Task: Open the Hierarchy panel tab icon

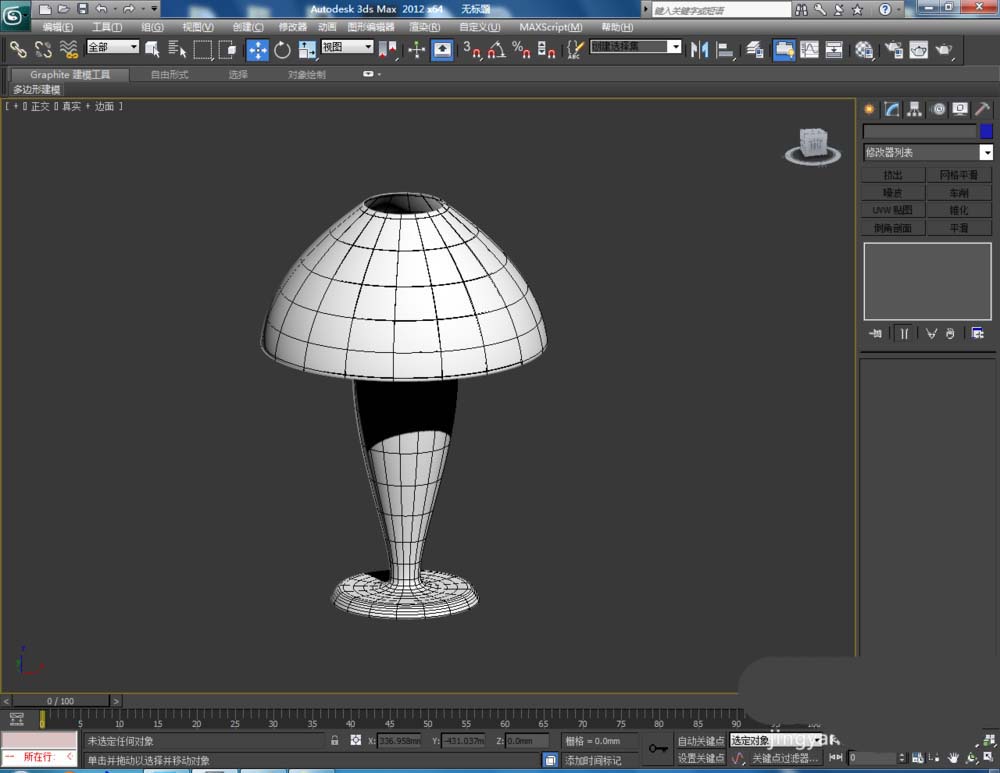Action: click(914, 109)
